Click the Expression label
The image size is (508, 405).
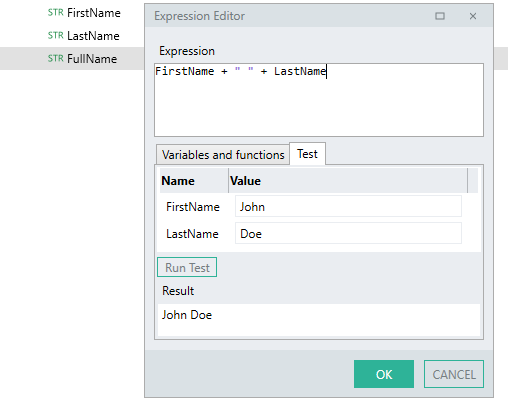(187, 51)
